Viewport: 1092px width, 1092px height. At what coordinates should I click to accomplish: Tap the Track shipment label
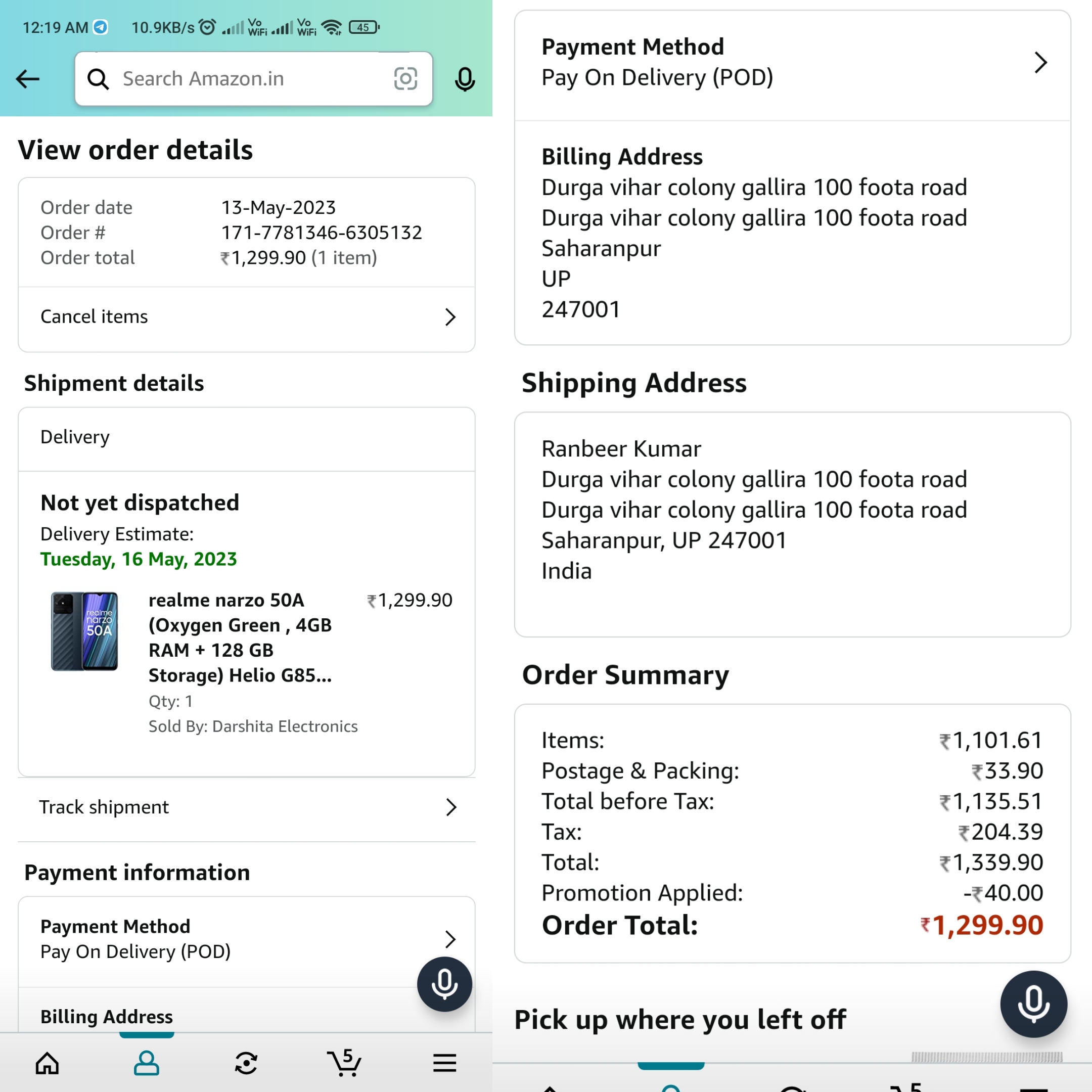pyautogui.click(x=104, y=807)
